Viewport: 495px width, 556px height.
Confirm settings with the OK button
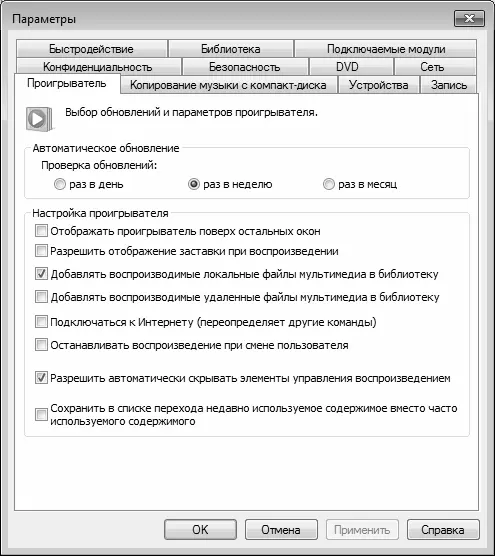click(x=200, y=530)
